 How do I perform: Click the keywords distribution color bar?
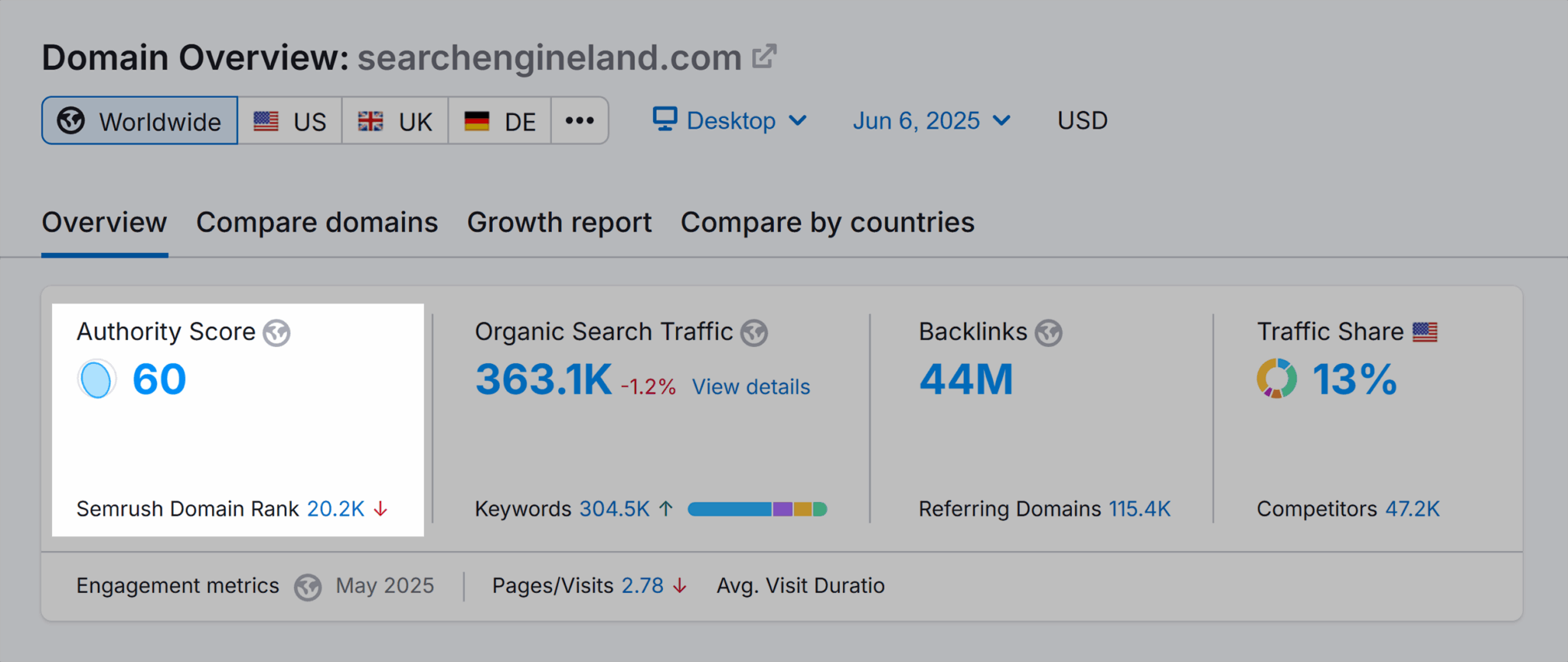click(x=757, y=509)
